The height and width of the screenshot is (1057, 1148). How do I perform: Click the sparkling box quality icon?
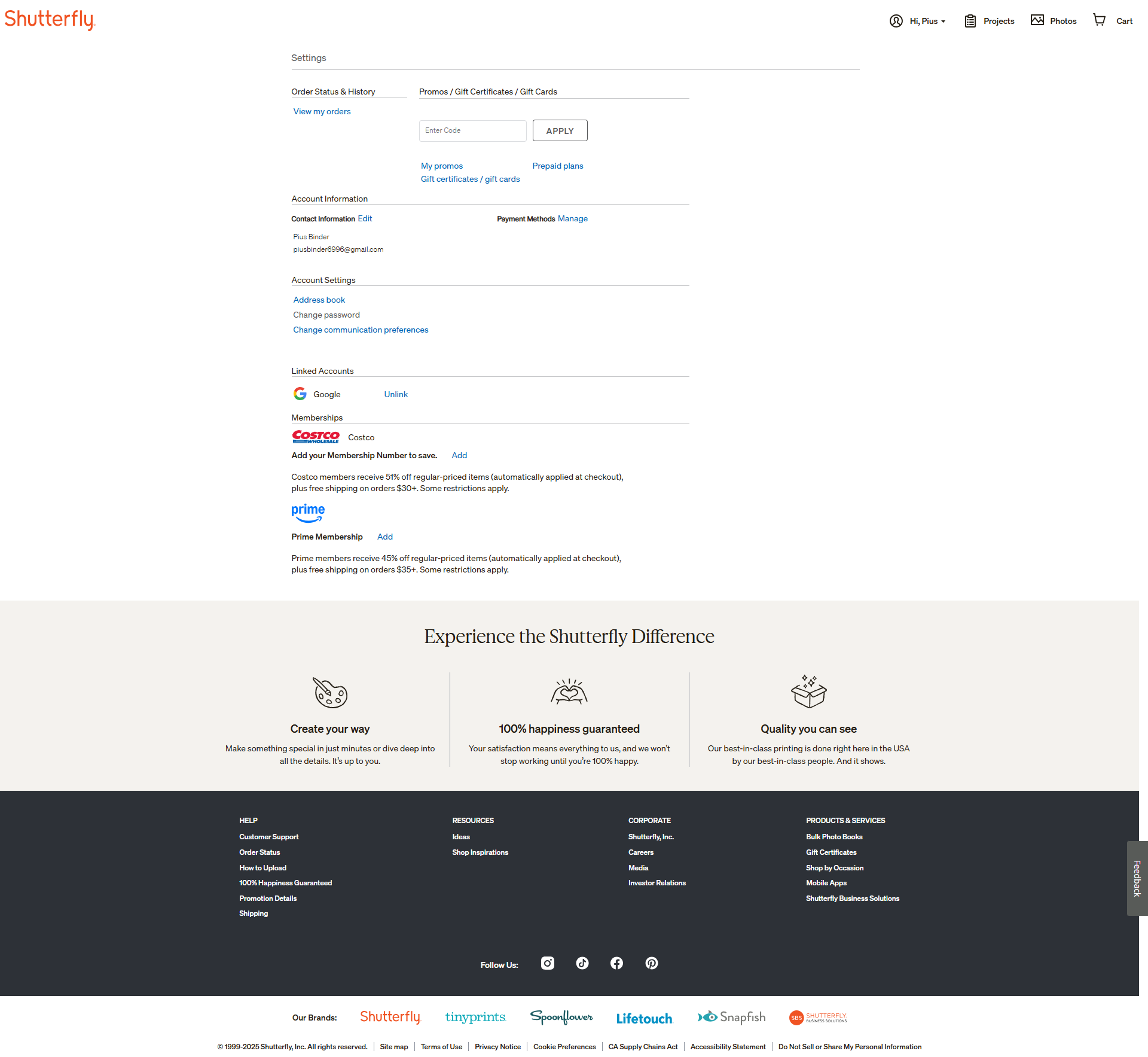(x=808, y=691)
